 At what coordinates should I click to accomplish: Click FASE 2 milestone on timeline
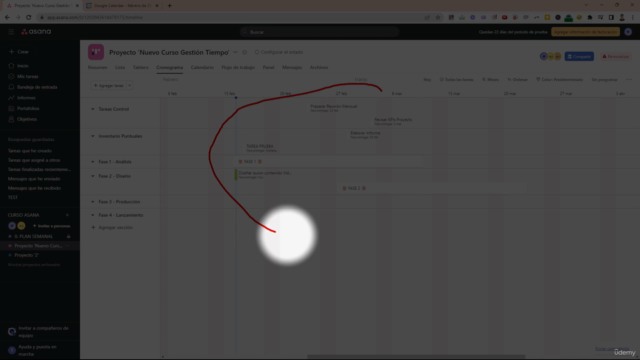click(x=354, y=188)
